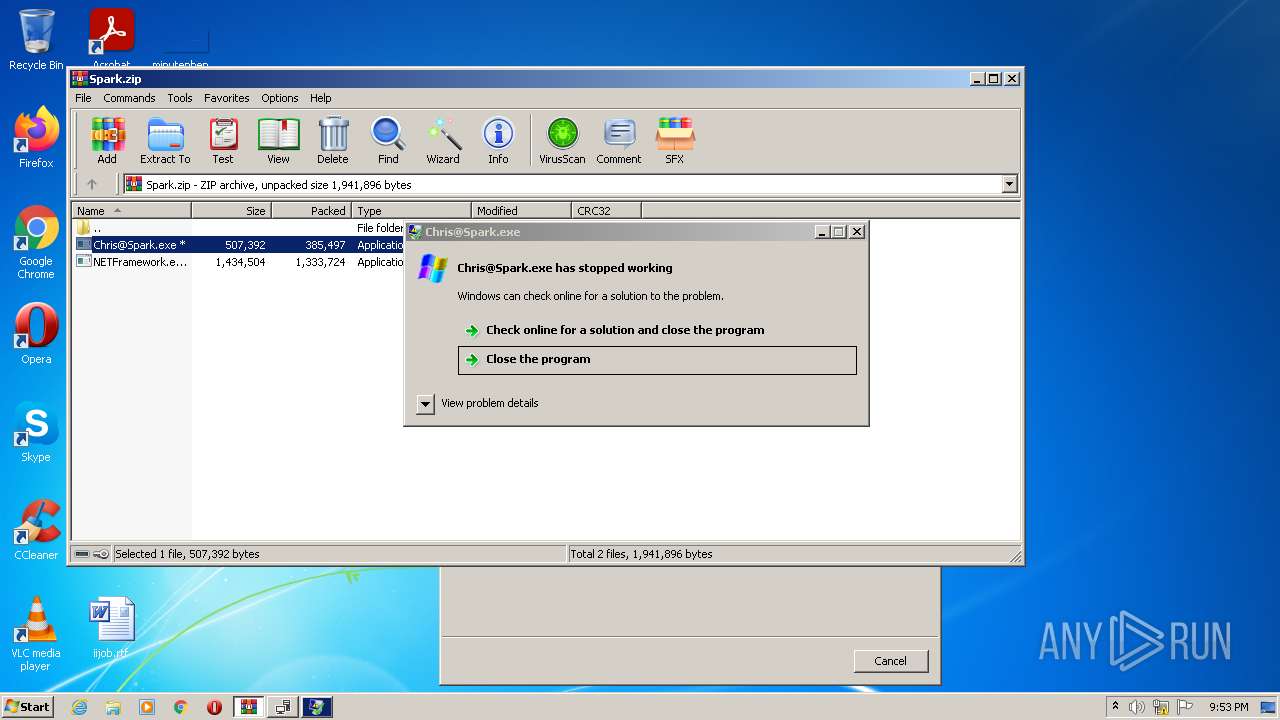Screen dimensions: 1280x720
Task: Open the File menu
Action: [x=83, y=98]
